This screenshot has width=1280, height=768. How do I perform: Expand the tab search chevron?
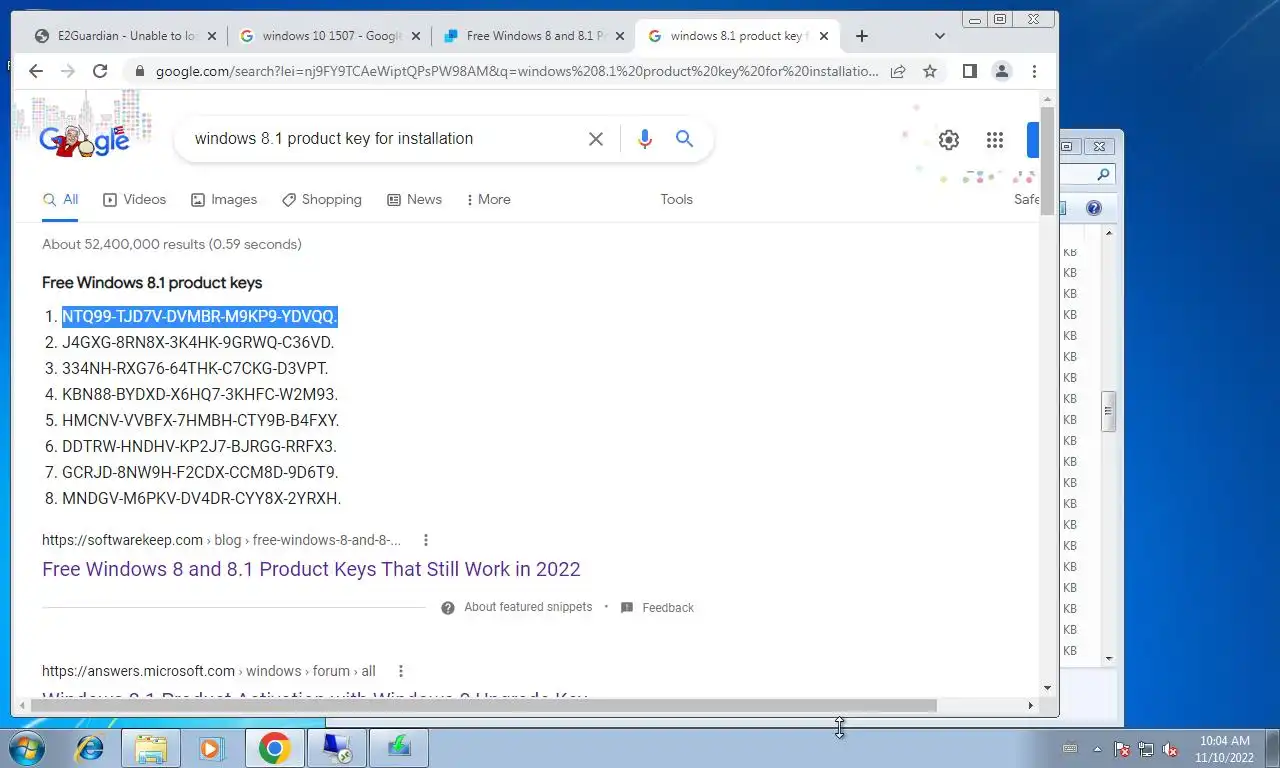(x=939, y=36)
